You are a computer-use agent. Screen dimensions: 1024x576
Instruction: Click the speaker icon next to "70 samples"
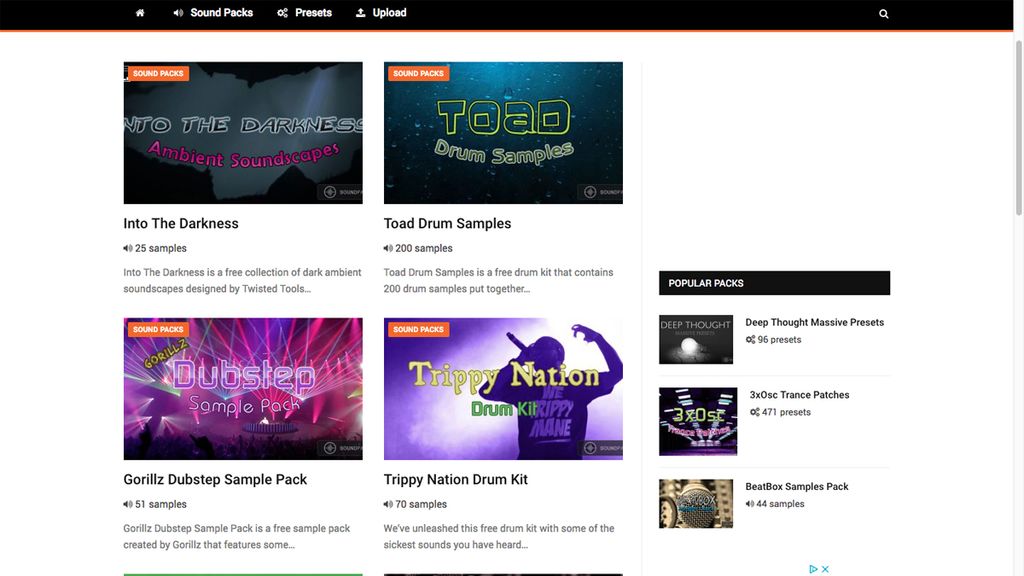pos(387,503)
